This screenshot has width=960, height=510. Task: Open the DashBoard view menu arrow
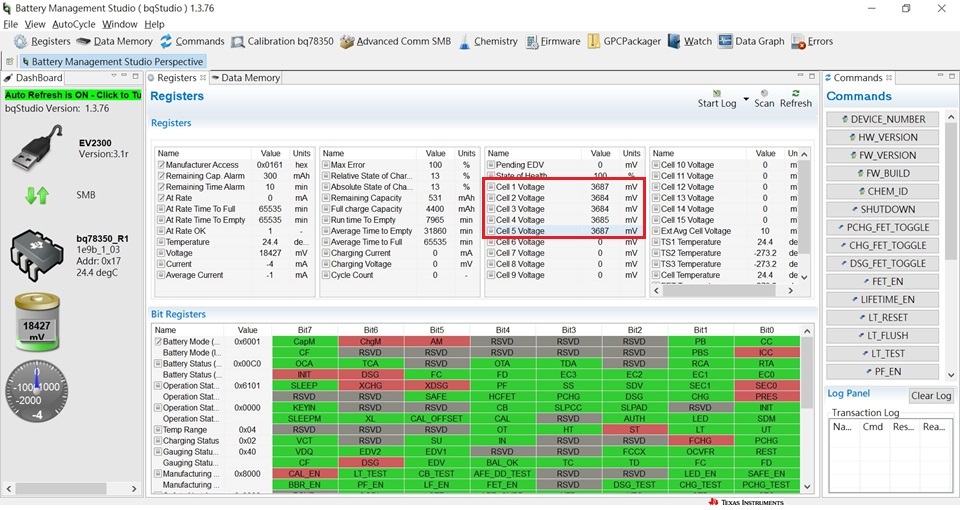[113, 76]
